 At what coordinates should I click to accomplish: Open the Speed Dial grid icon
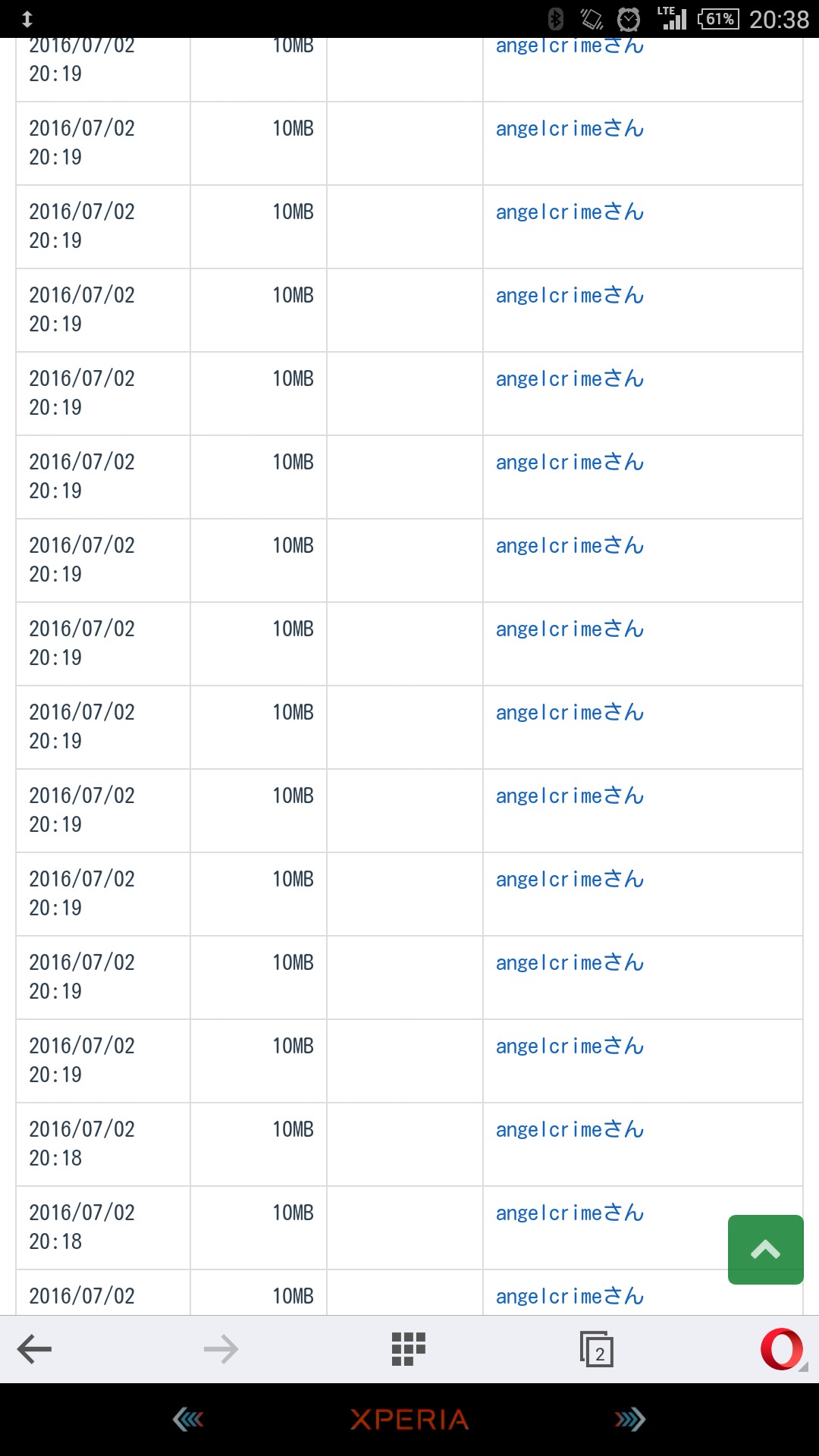(408, 1349)
